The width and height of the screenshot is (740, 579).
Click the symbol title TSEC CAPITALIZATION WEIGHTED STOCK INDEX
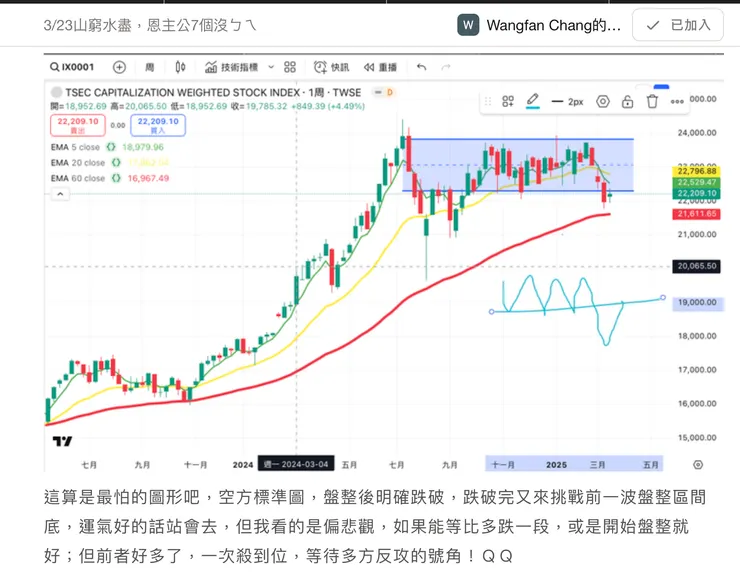[x=183, y=92]
